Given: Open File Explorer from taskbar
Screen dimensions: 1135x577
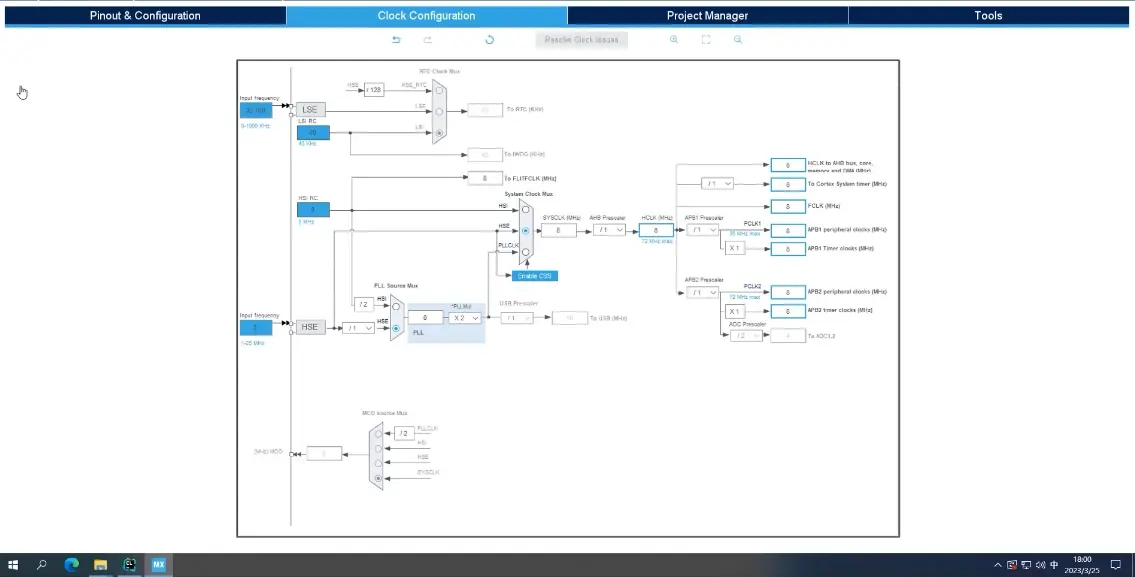Looking at the screenshot, I should coord(100,565).
